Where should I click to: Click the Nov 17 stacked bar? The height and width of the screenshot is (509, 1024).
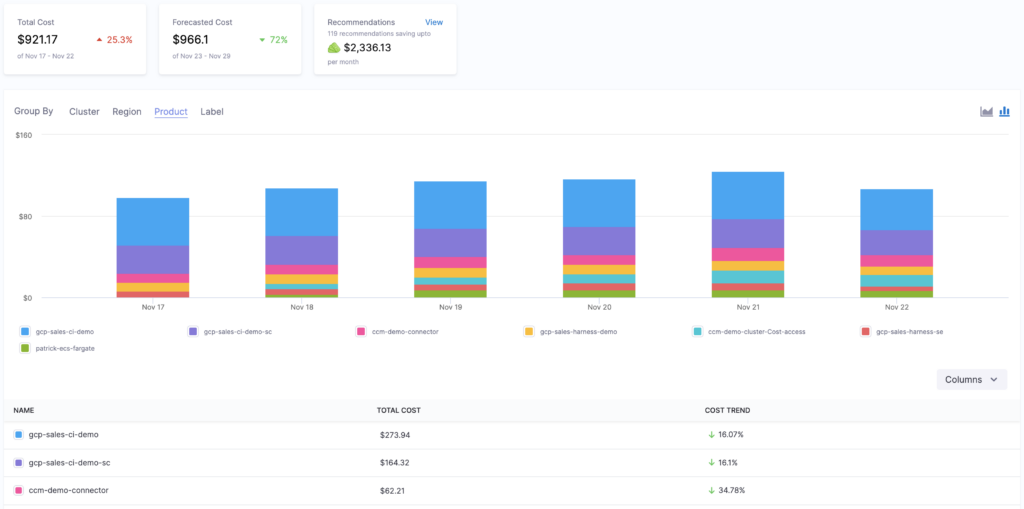coord(153,248)
